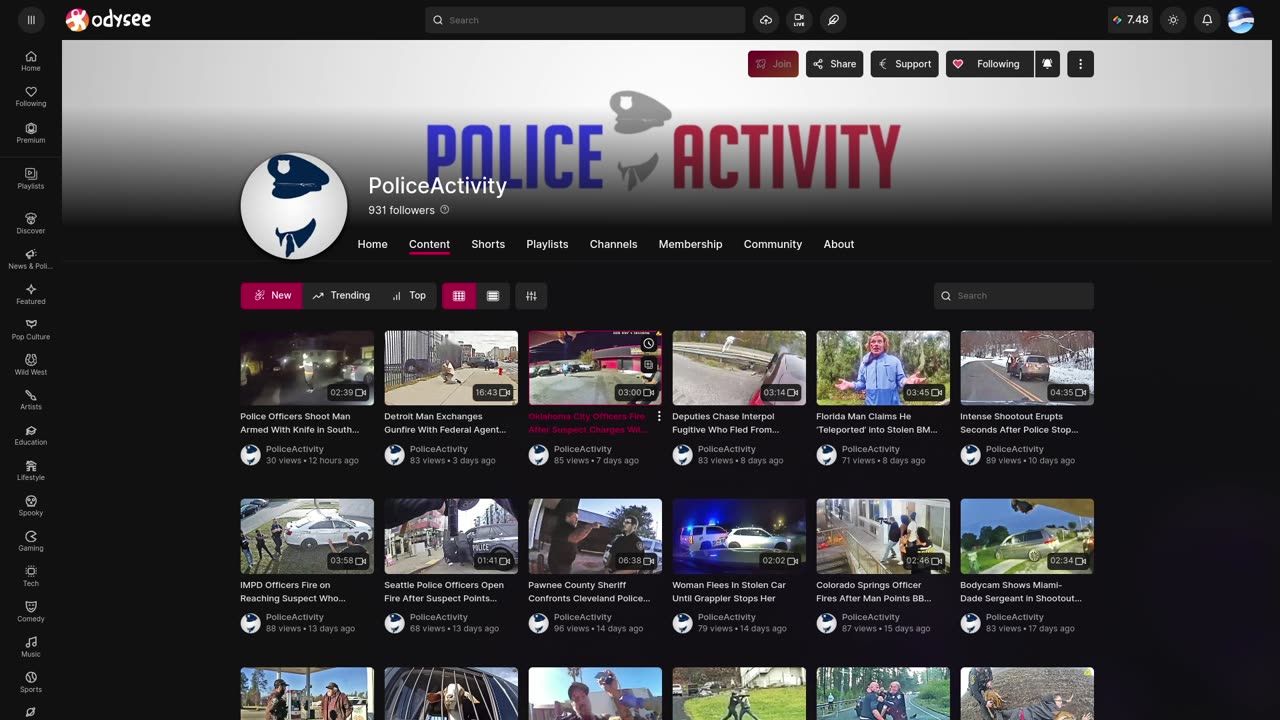Open Wild West sidebar category
Viewport: 1280px width, 720px height.
(31, 365)
